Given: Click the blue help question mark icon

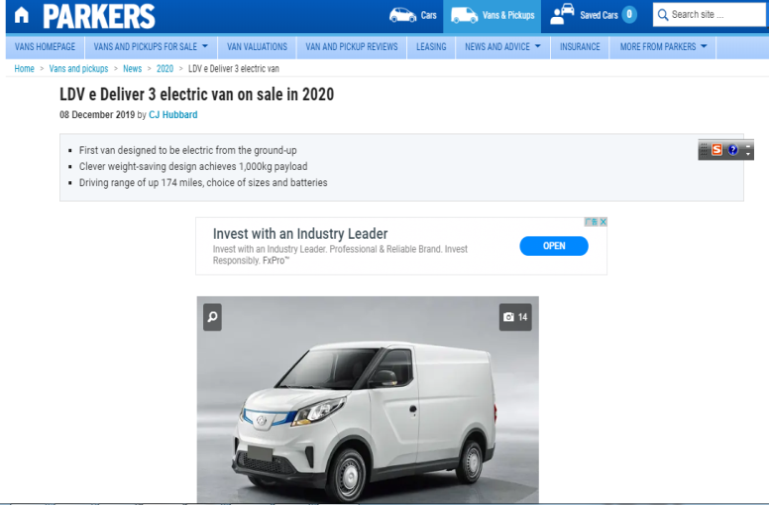Looking at the screenshot, I should [x=733, y=150].
